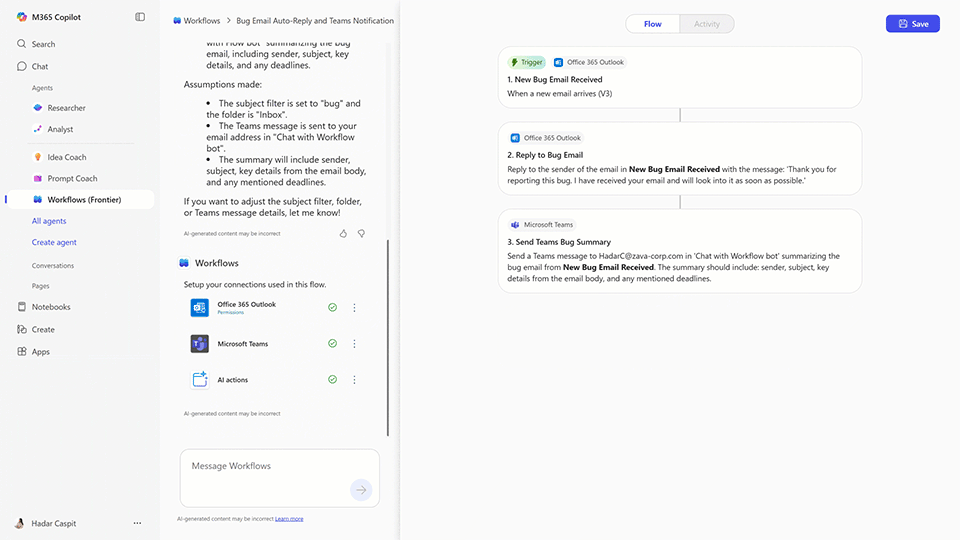Give thumbs down to the response
Viewport: 960px width, 540px height.
point(361,233)
